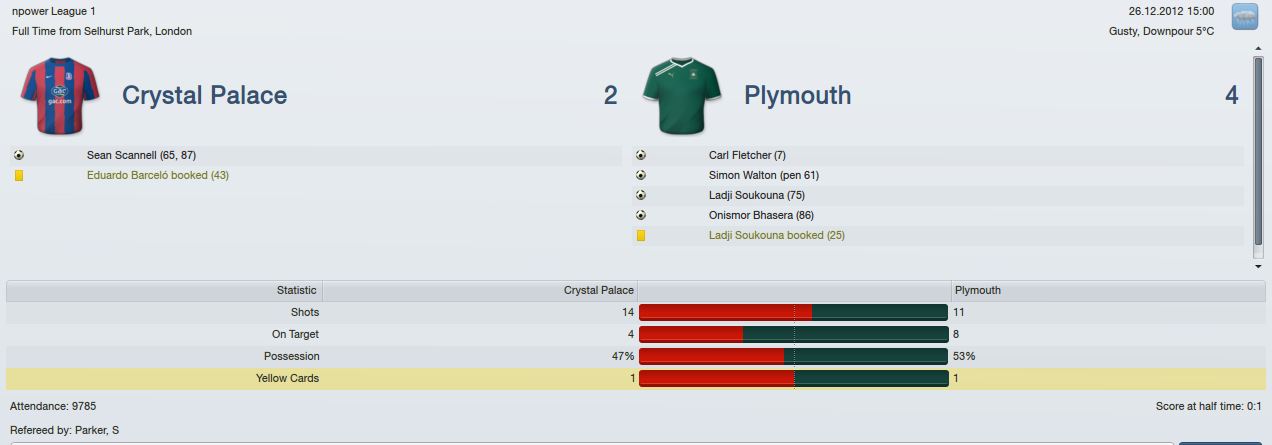Open the rainy weather icon at top right
The width and height of the screenshot is (1272, 445).
point(1245,17)
